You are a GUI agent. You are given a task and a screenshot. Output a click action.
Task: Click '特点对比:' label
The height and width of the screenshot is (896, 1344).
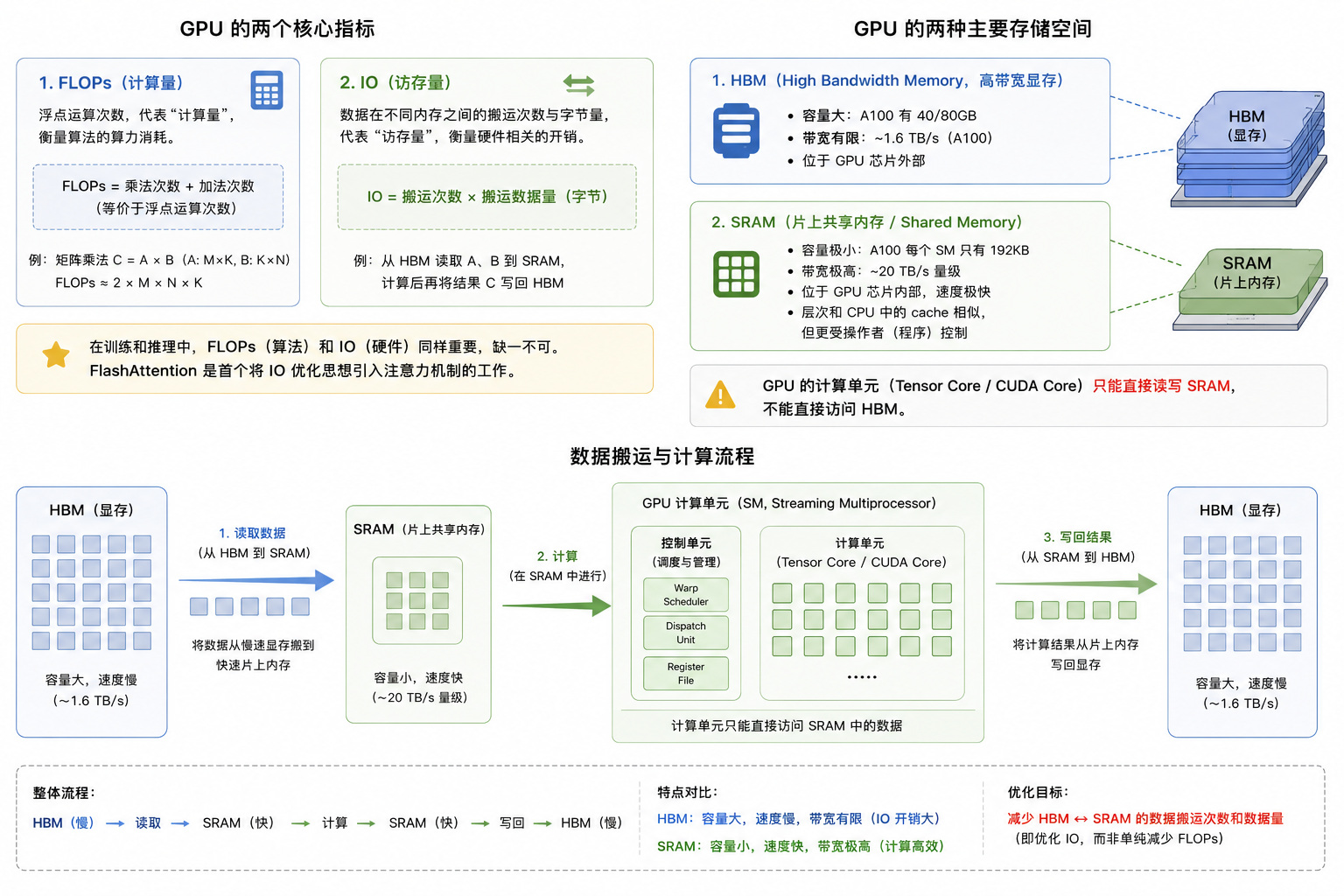688,792
